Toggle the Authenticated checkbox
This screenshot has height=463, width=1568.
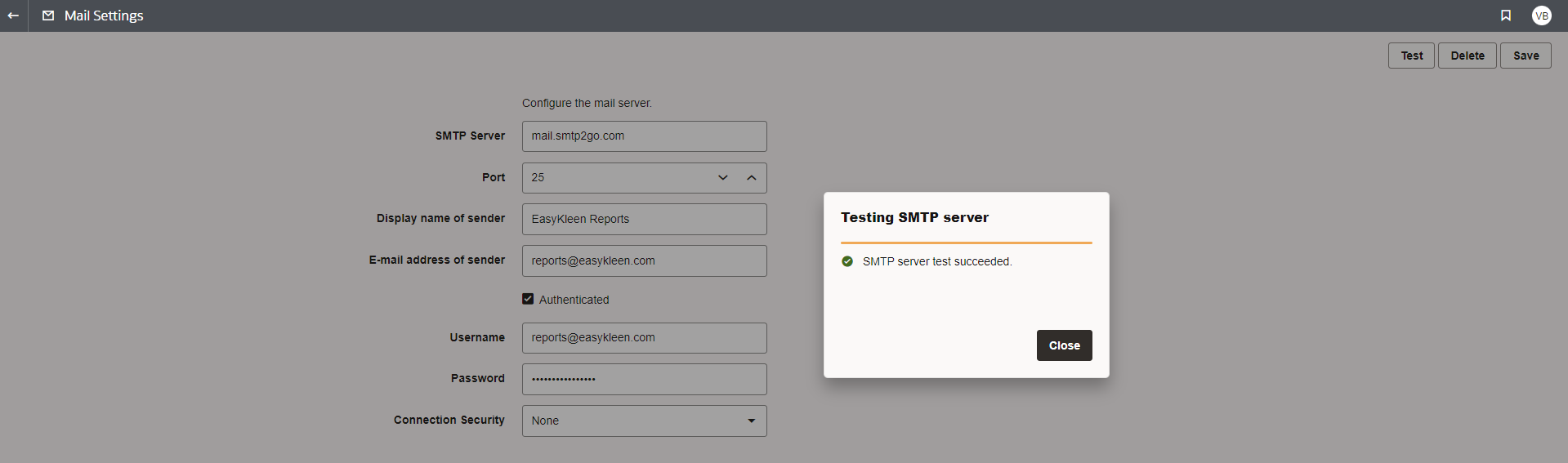[528, 299]
